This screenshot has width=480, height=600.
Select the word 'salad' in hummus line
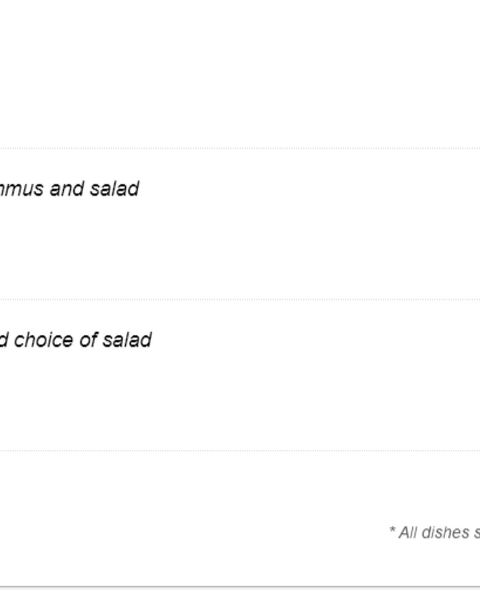pos(114,189)
